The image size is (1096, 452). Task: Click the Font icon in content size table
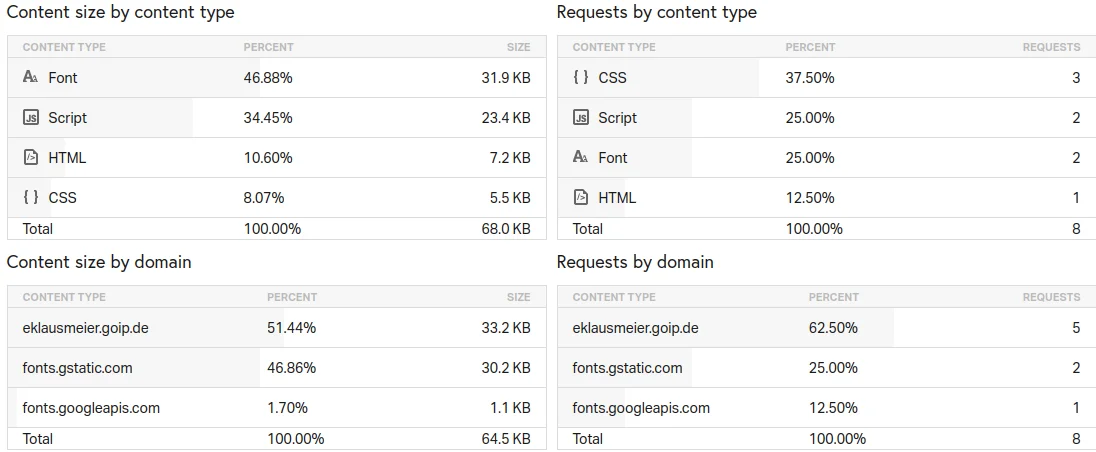click(30, 78)
